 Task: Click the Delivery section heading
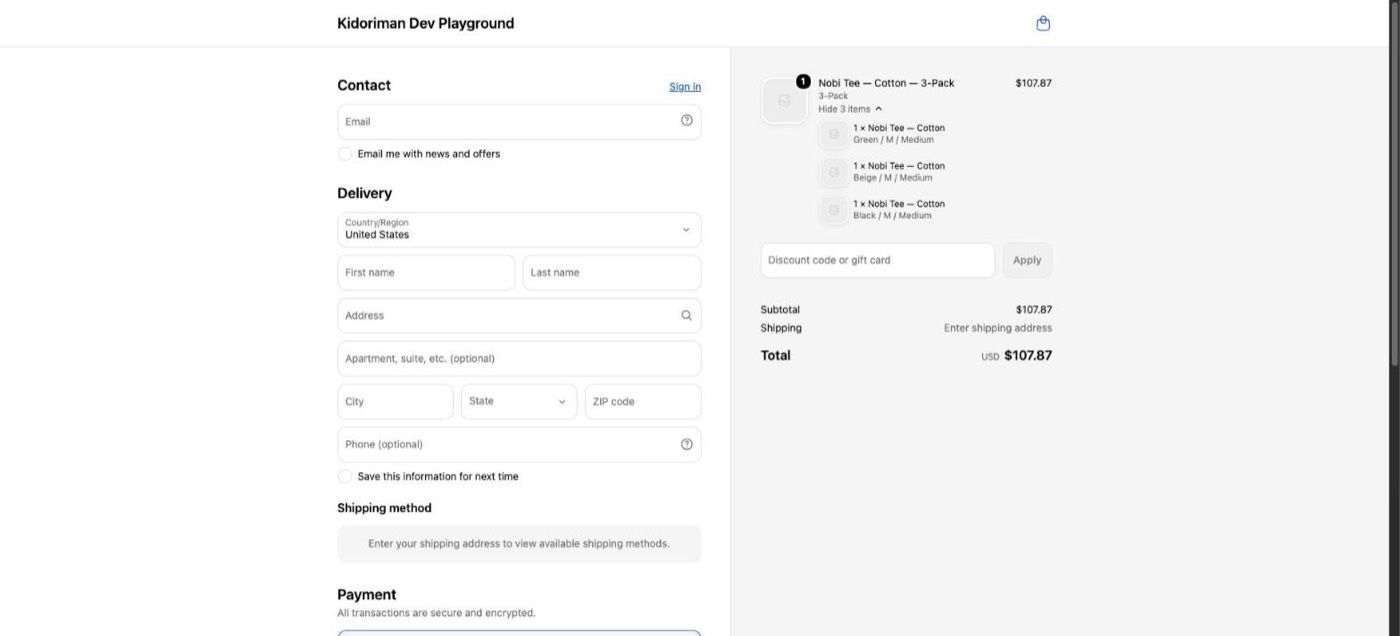pyautogui.click(x=364, y=193)
